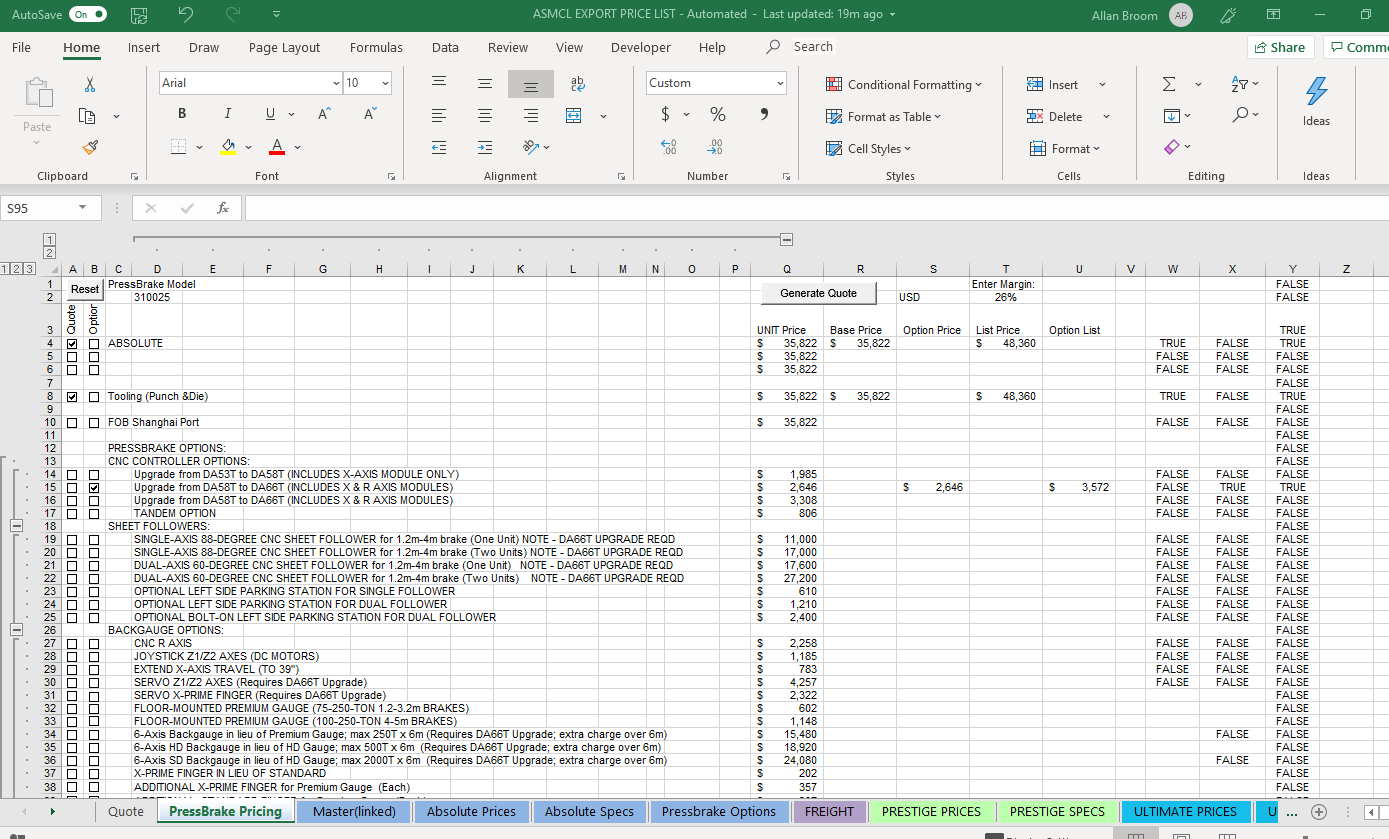Check Option checkbox for TANDEM OPTION row
The width and height of the screenshot is (1389, 839).
[94, 514]
